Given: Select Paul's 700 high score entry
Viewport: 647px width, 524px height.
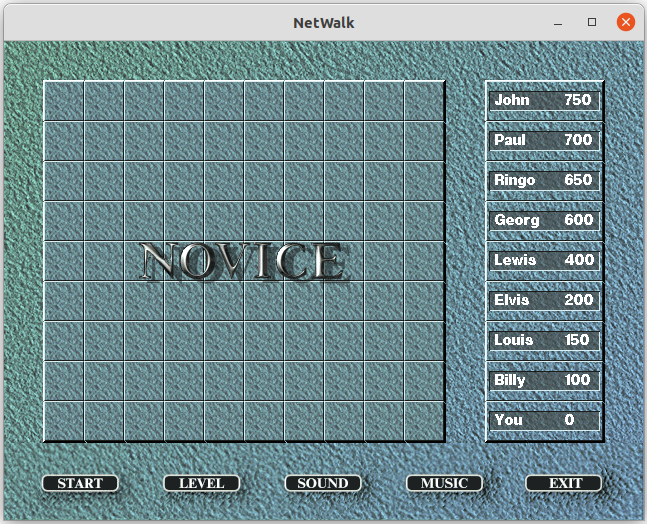Looking at the screenshot, I should point(544,140).
